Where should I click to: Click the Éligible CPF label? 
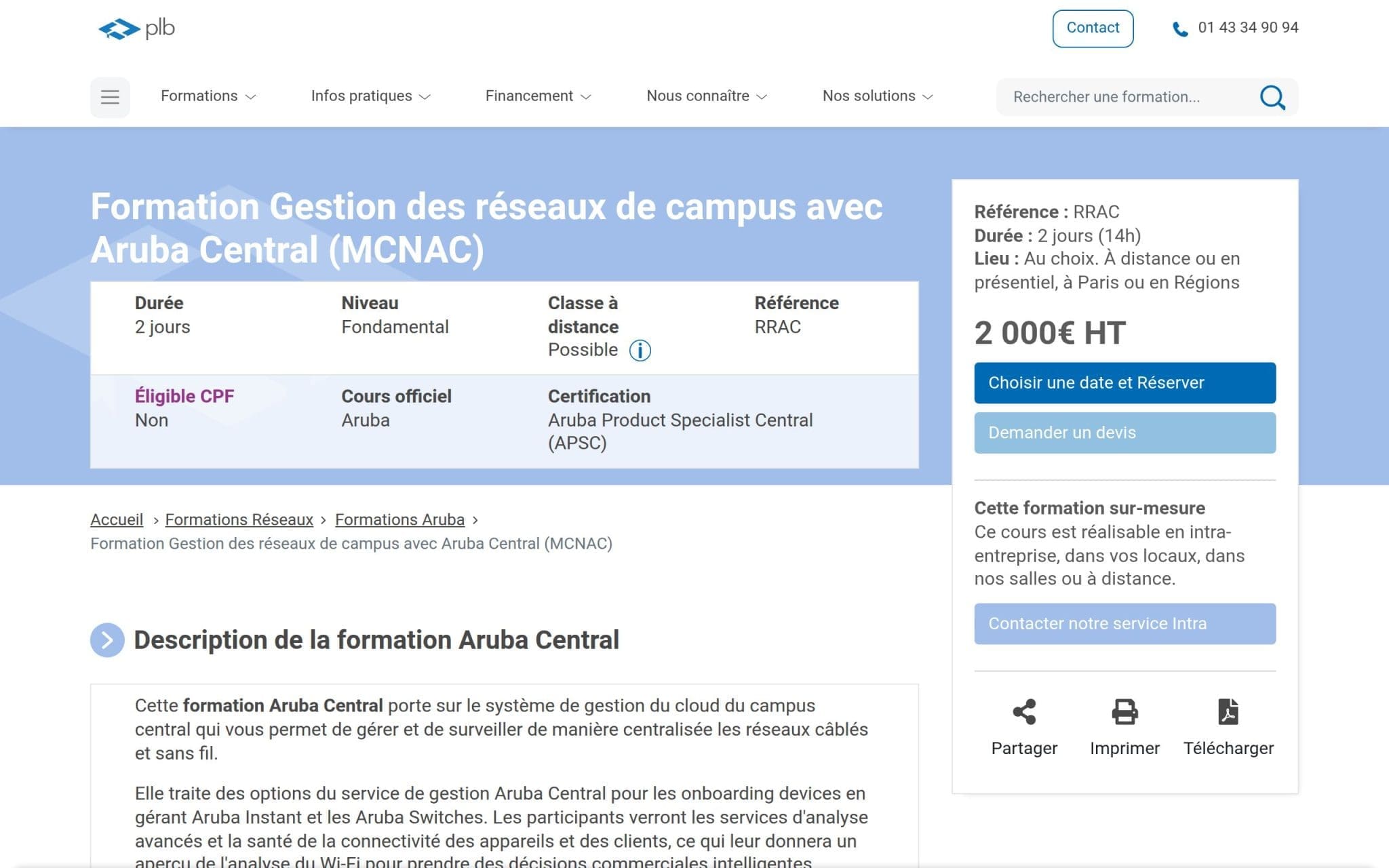click(x=184, y=396)
